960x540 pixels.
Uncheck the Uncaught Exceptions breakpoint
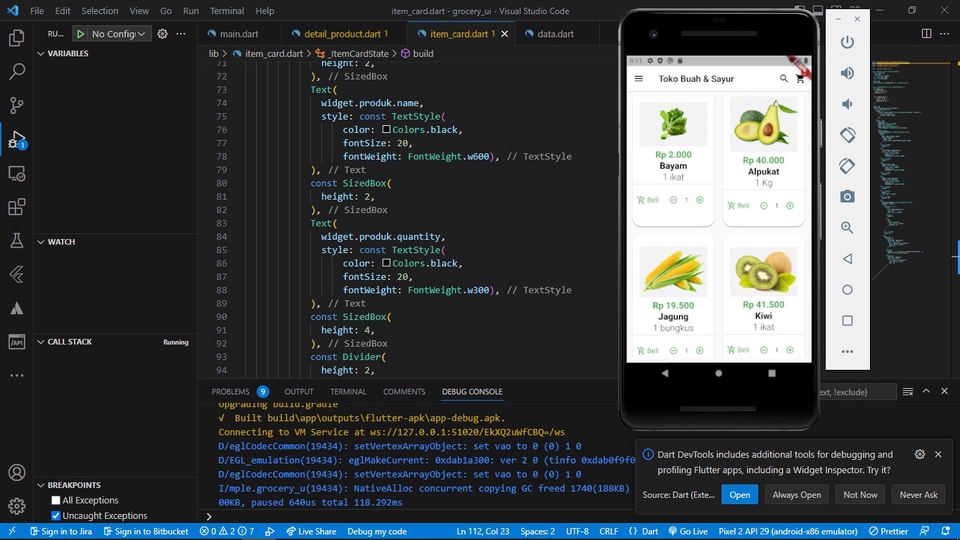click(56, 516)
